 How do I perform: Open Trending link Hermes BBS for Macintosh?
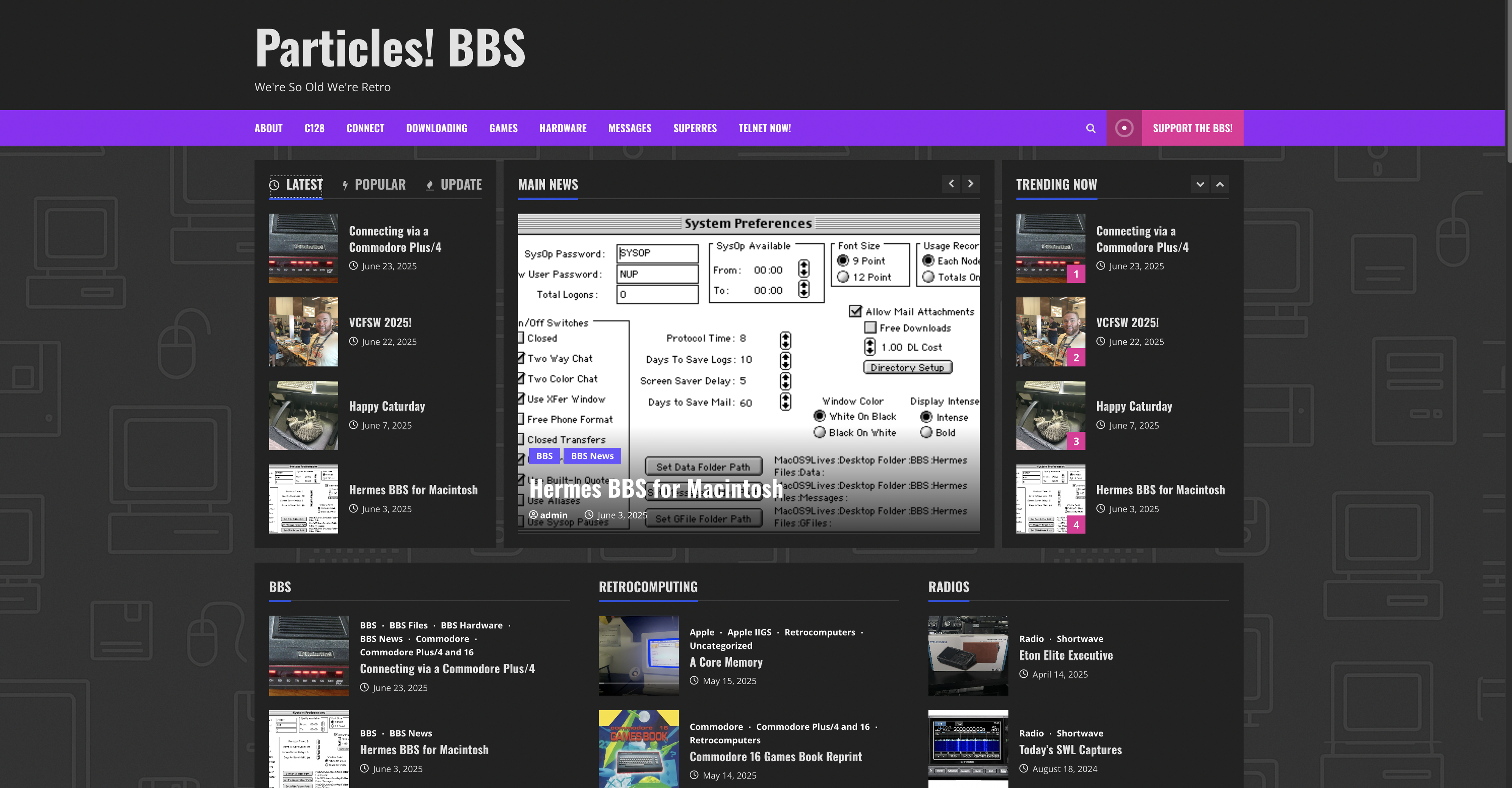point(1161,489)
